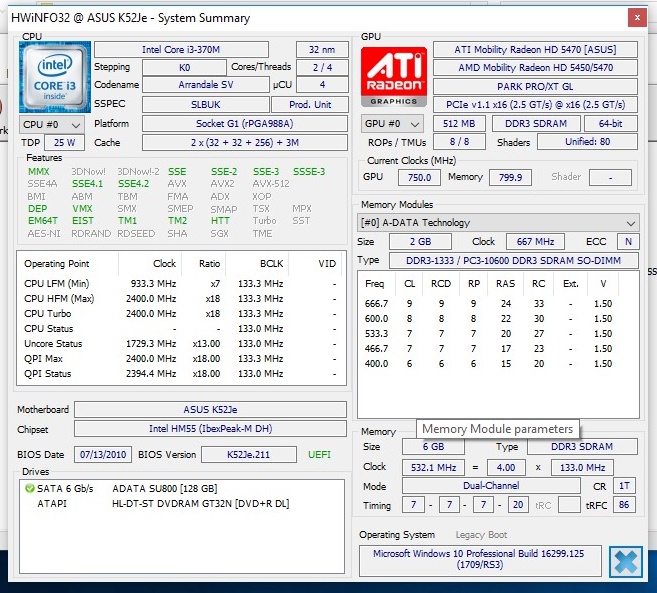Click the BIOS date 07/13/2010 field
The height and width of the screenshot is (593, 657).
coord(103,454)
